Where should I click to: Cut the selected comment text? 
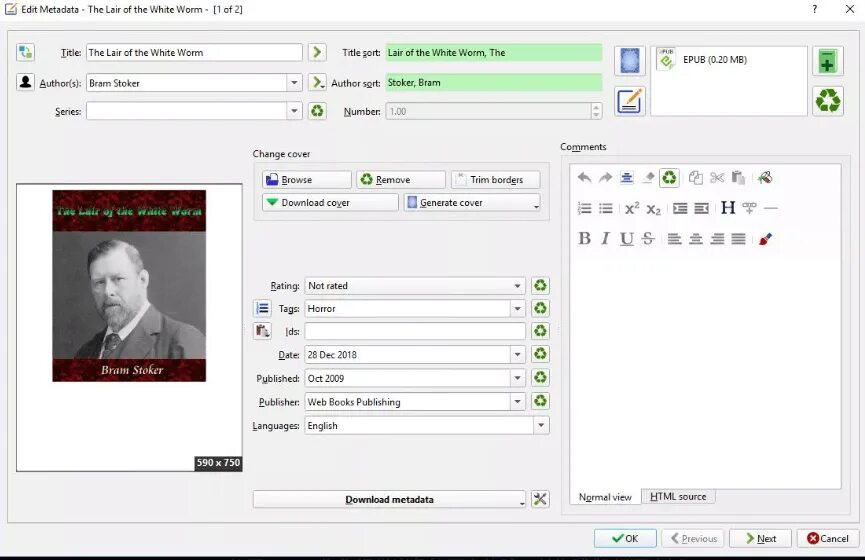click(x=717, y=178)
